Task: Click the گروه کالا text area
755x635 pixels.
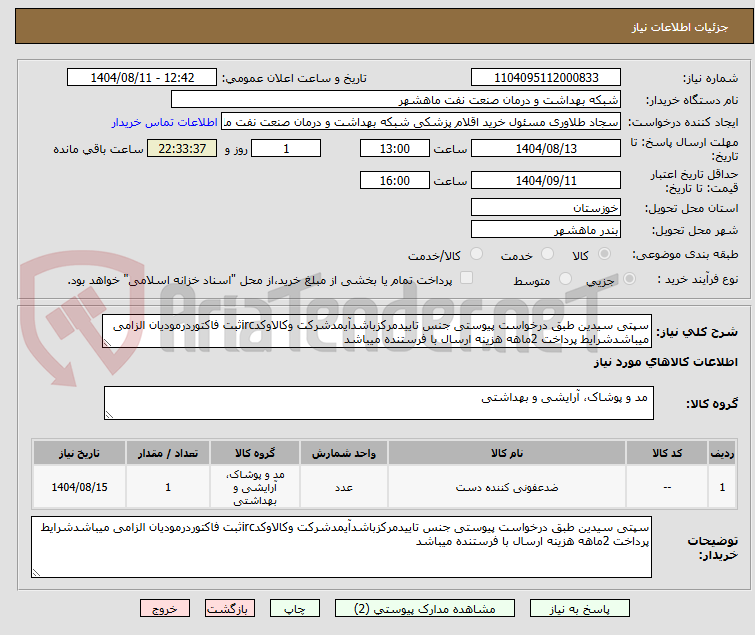Action: [x=378, y=403]
